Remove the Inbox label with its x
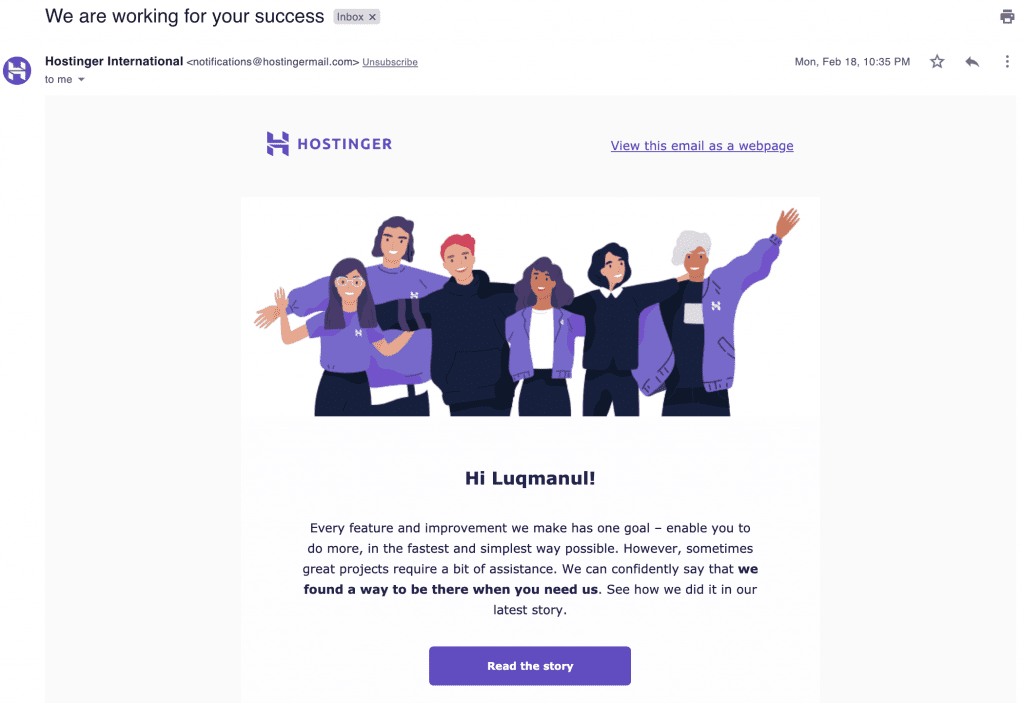This screenshot has width=1024, height=703. pos(372,17)
